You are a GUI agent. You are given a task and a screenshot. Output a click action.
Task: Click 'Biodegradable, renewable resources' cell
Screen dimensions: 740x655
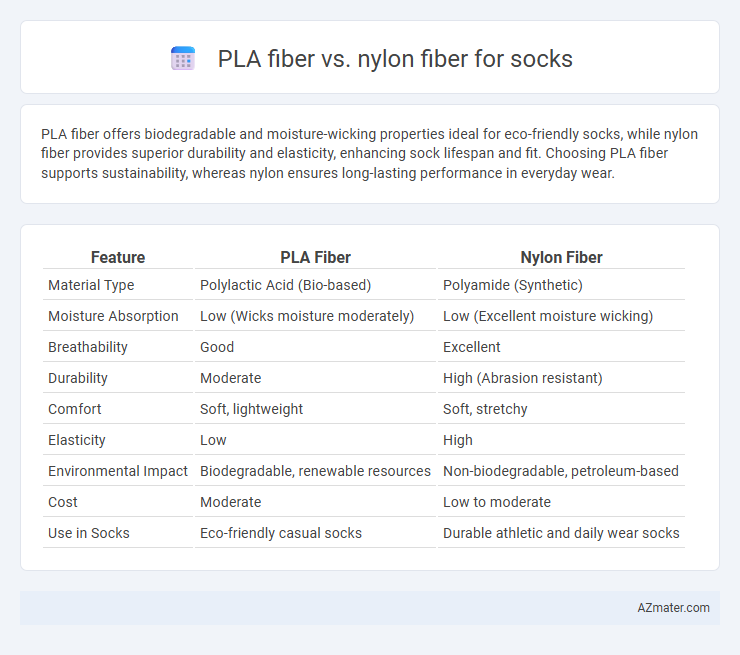click(315, 471)
